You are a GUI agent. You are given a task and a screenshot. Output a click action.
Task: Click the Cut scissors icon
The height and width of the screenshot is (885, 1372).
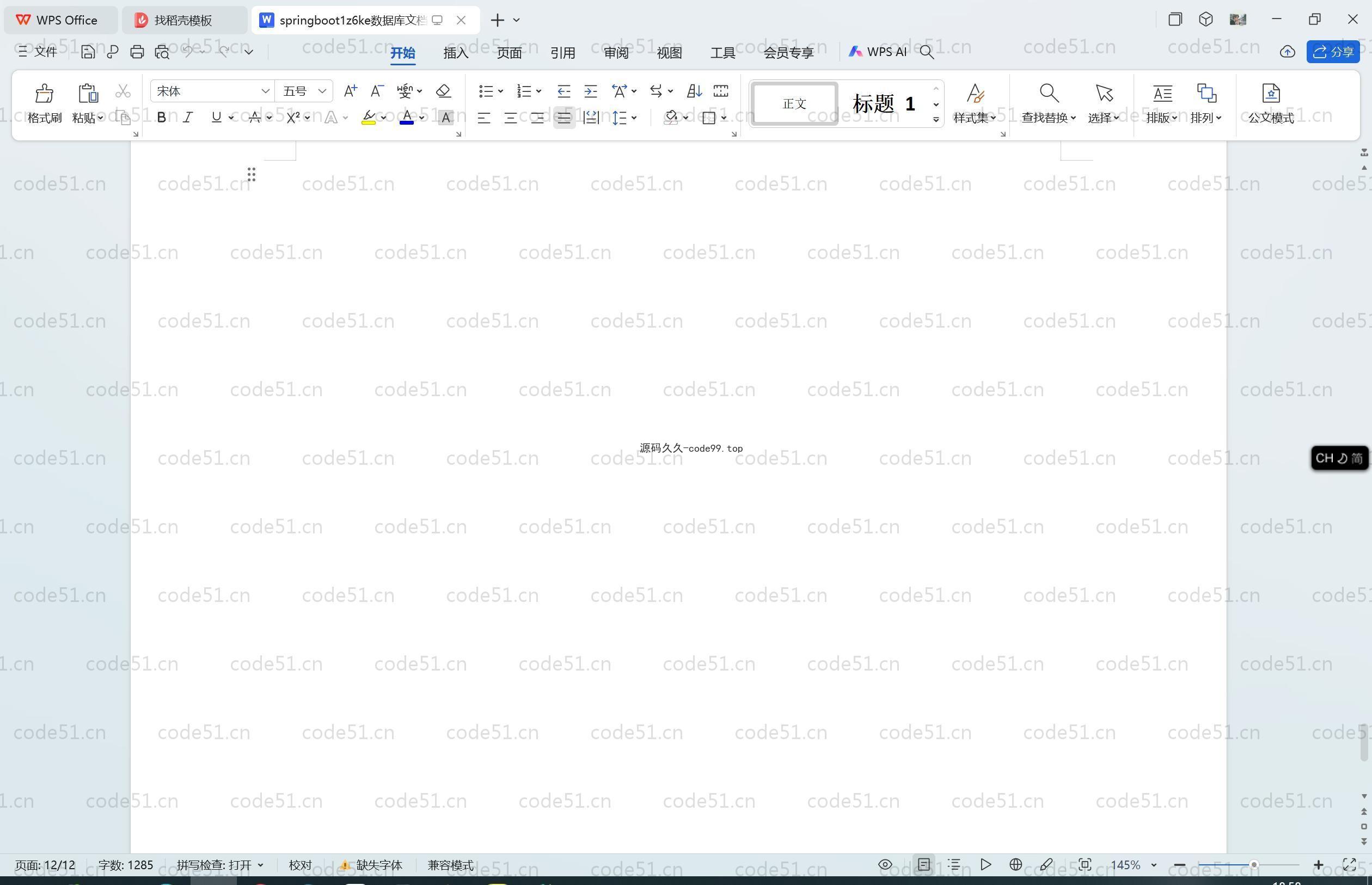[123, 91]
